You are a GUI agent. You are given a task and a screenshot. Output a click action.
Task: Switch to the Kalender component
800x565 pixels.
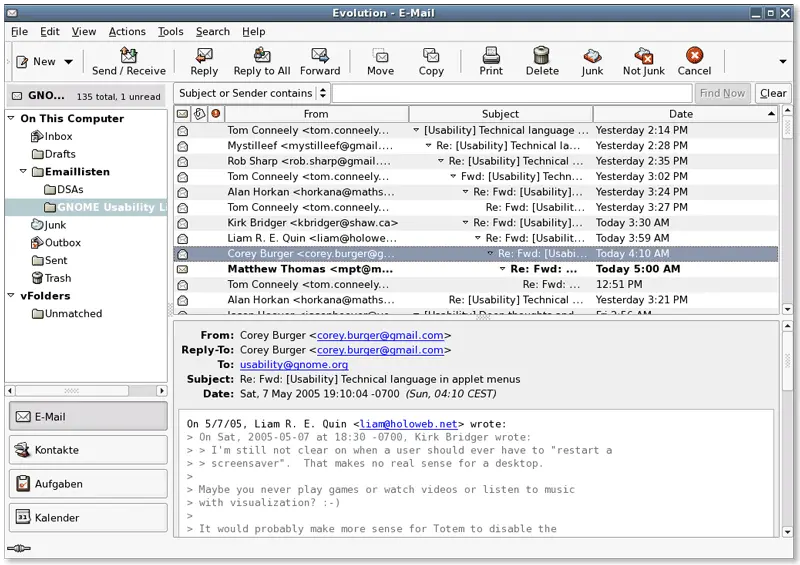[88, 518]
